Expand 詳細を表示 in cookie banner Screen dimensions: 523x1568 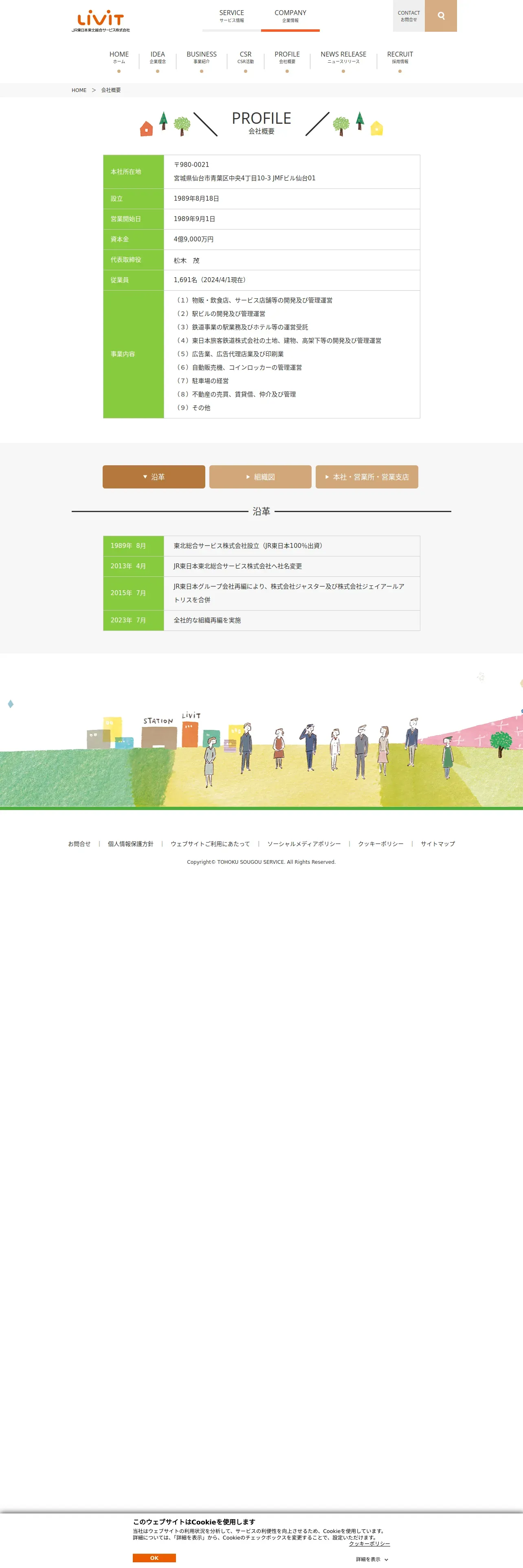372,1559
